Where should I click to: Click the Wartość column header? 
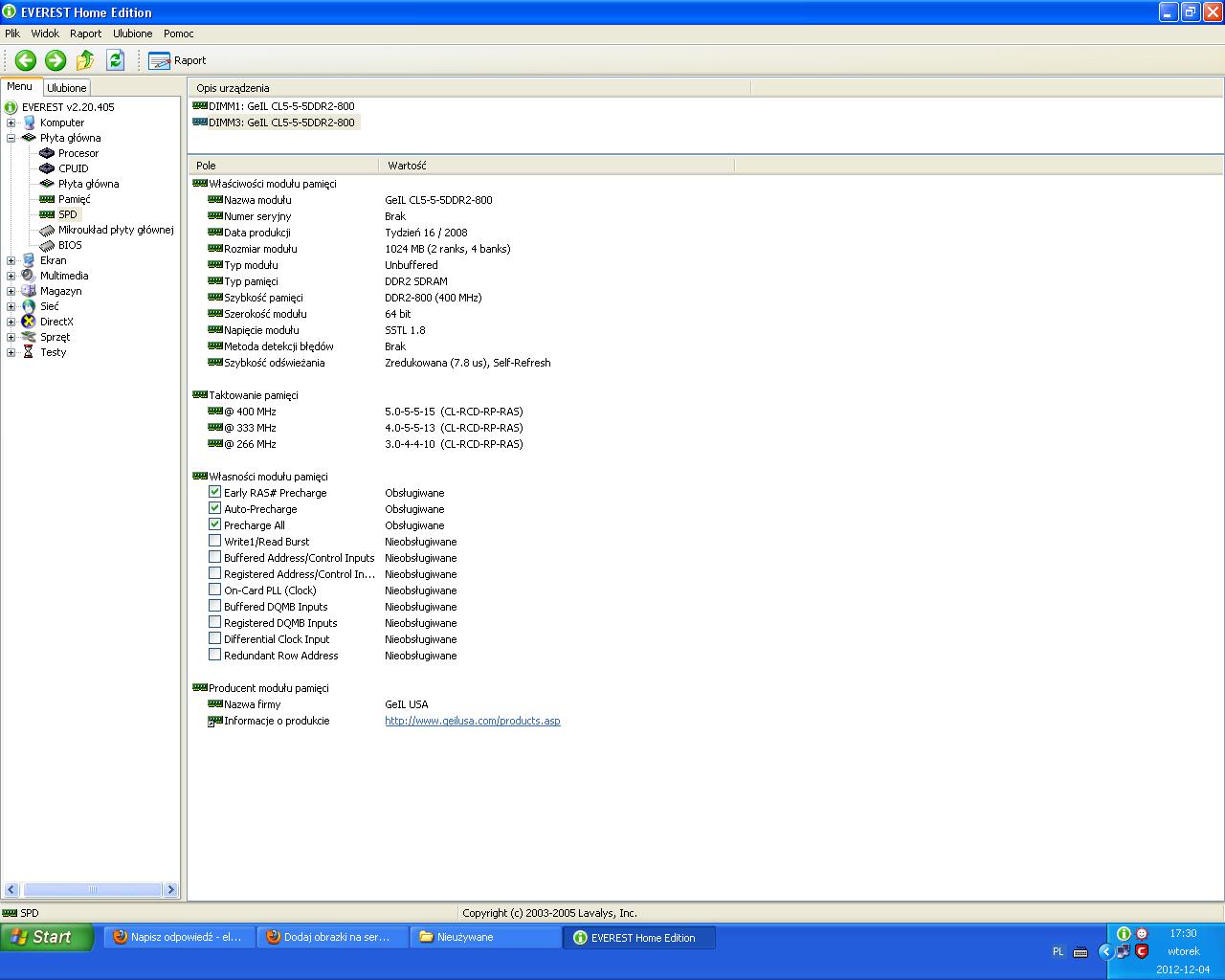[557, 166]
